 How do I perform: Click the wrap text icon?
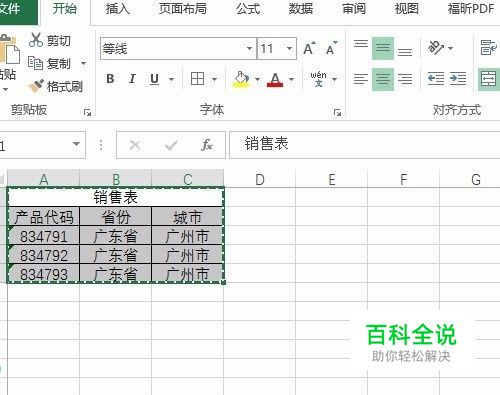(489, 48)
